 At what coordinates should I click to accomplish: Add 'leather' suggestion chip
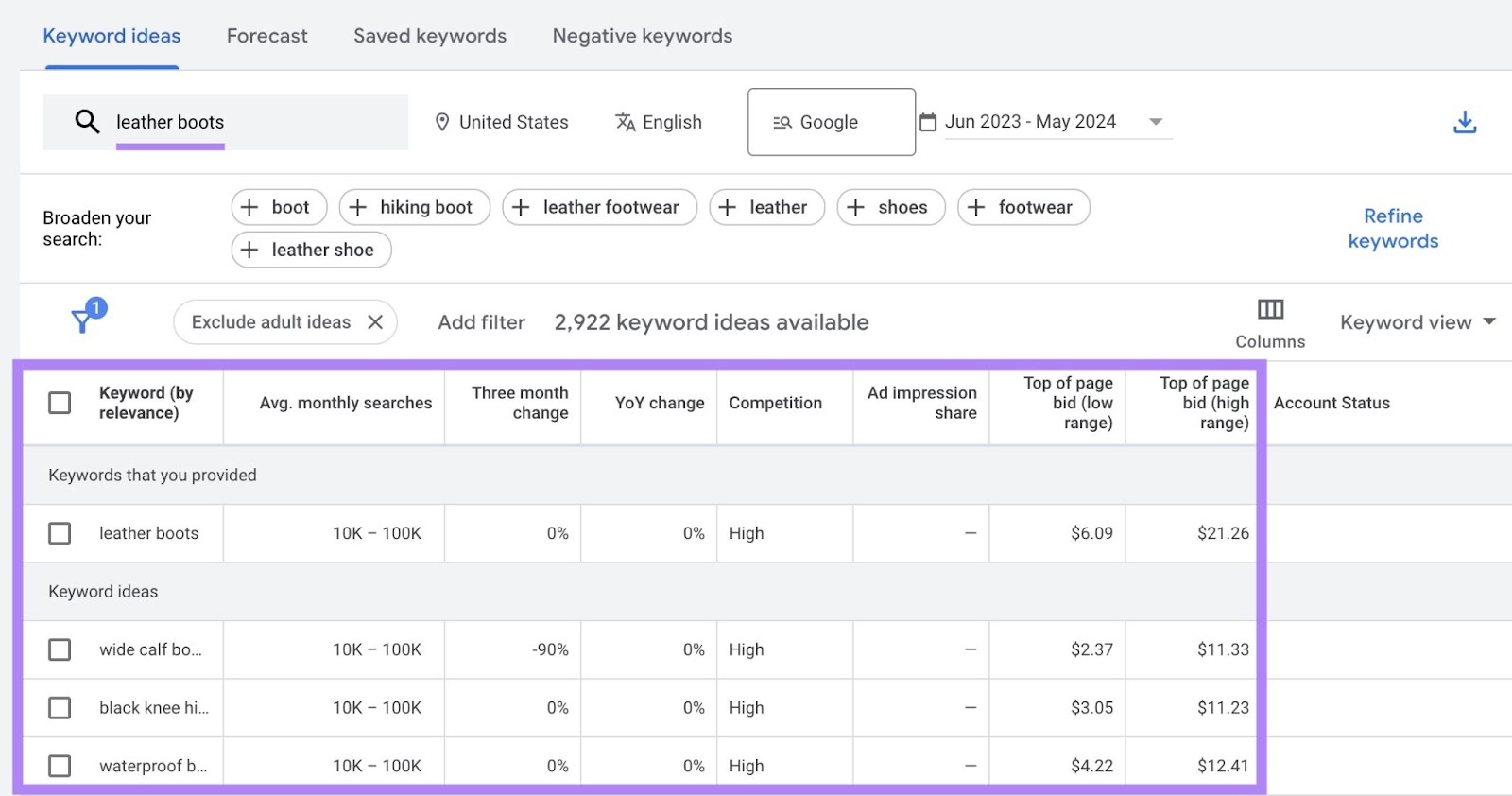[766, 207]
